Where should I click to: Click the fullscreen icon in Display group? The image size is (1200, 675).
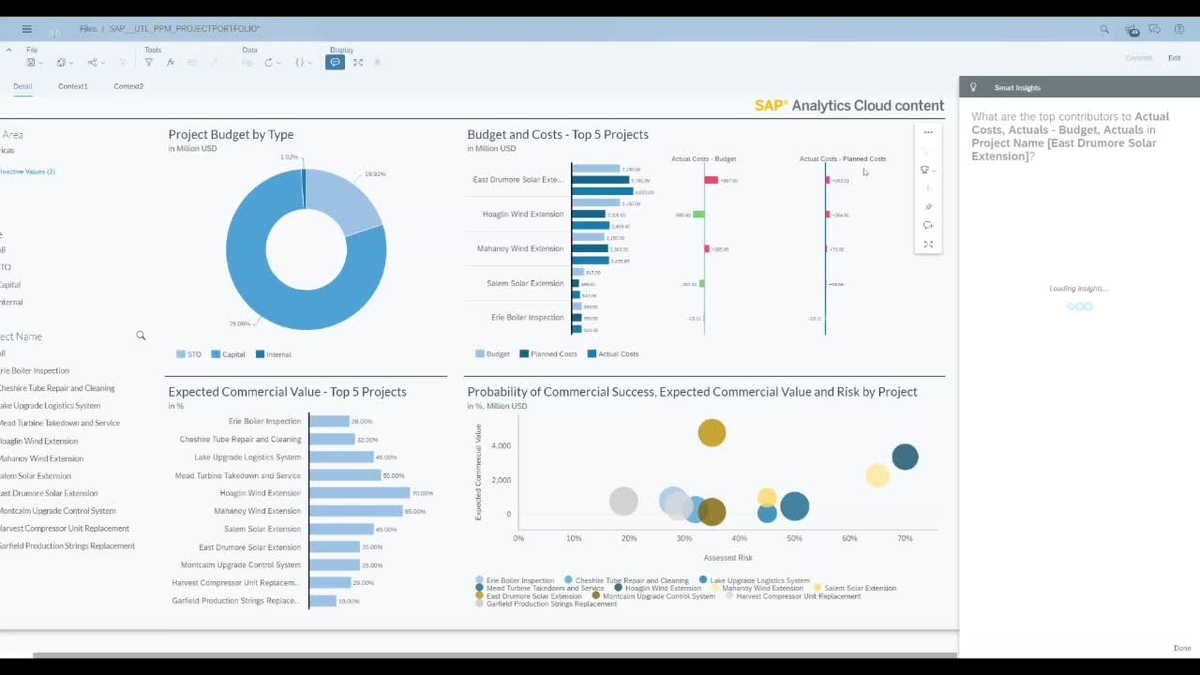point(357,62)
